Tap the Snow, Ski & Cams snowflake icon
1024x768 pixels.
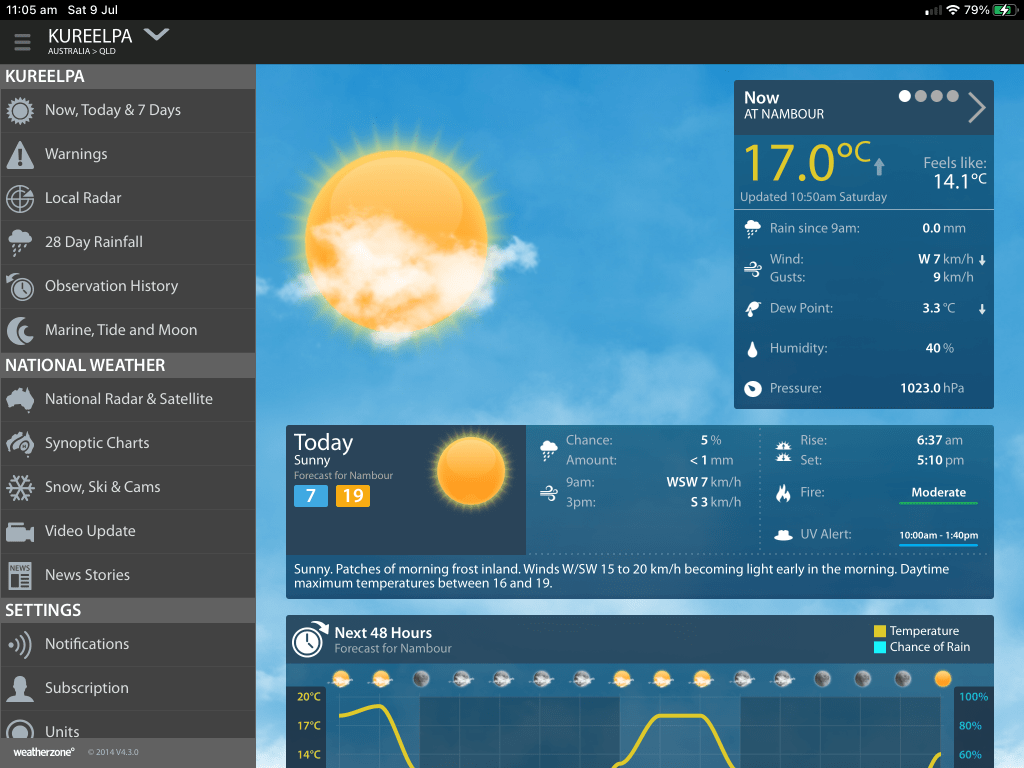[x=20, y=487]
